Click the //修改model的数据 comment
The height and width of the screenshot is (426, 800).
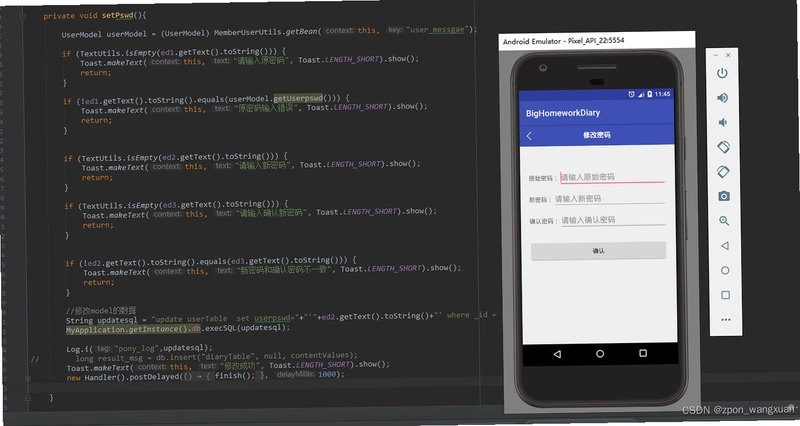[x=101, y=311]
